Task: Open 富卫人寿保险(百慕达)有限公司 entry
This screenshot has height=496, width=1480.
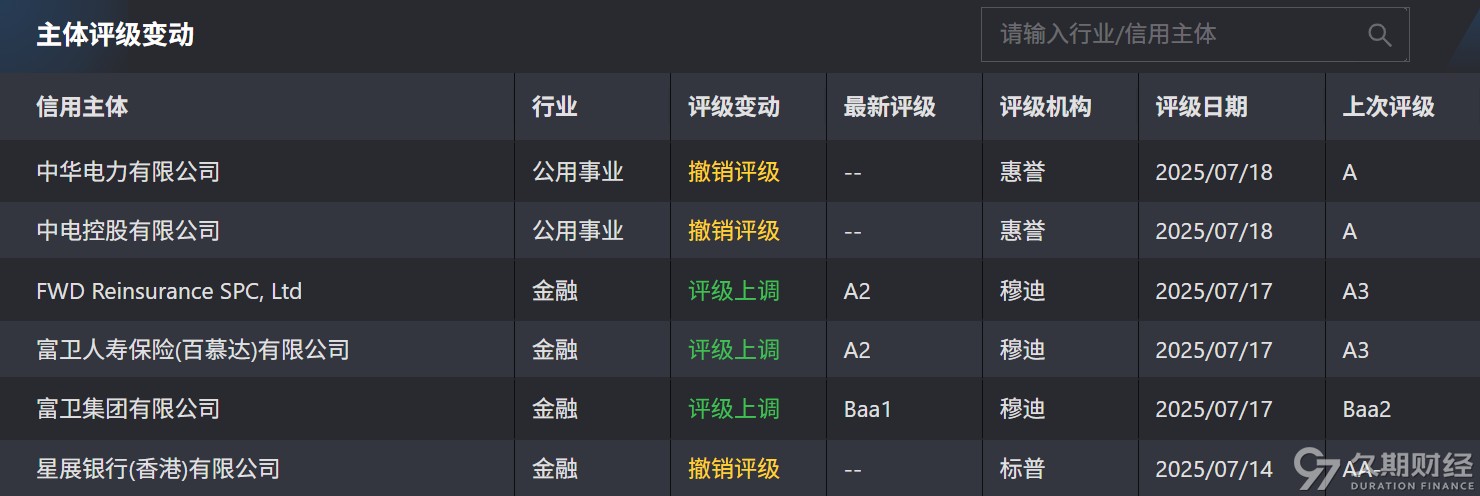Action: click(x=193, y=350)
